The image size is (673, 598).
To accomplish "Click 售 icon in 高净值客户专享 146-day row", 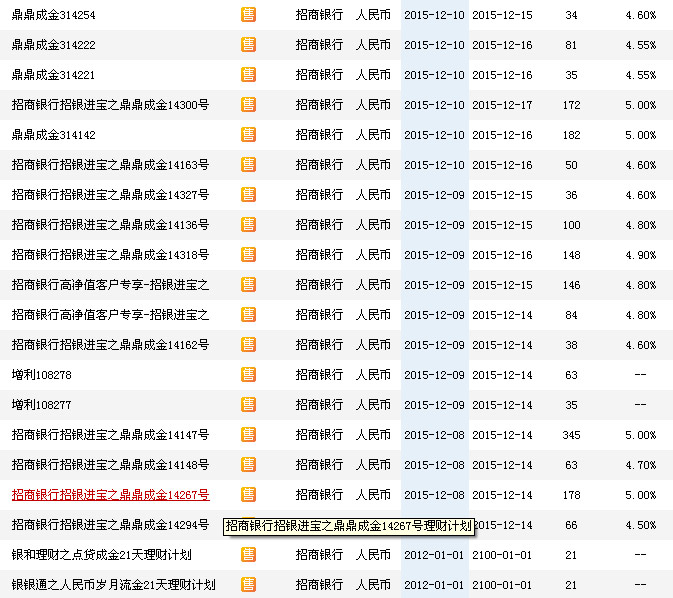I will [x=248, y=285].
